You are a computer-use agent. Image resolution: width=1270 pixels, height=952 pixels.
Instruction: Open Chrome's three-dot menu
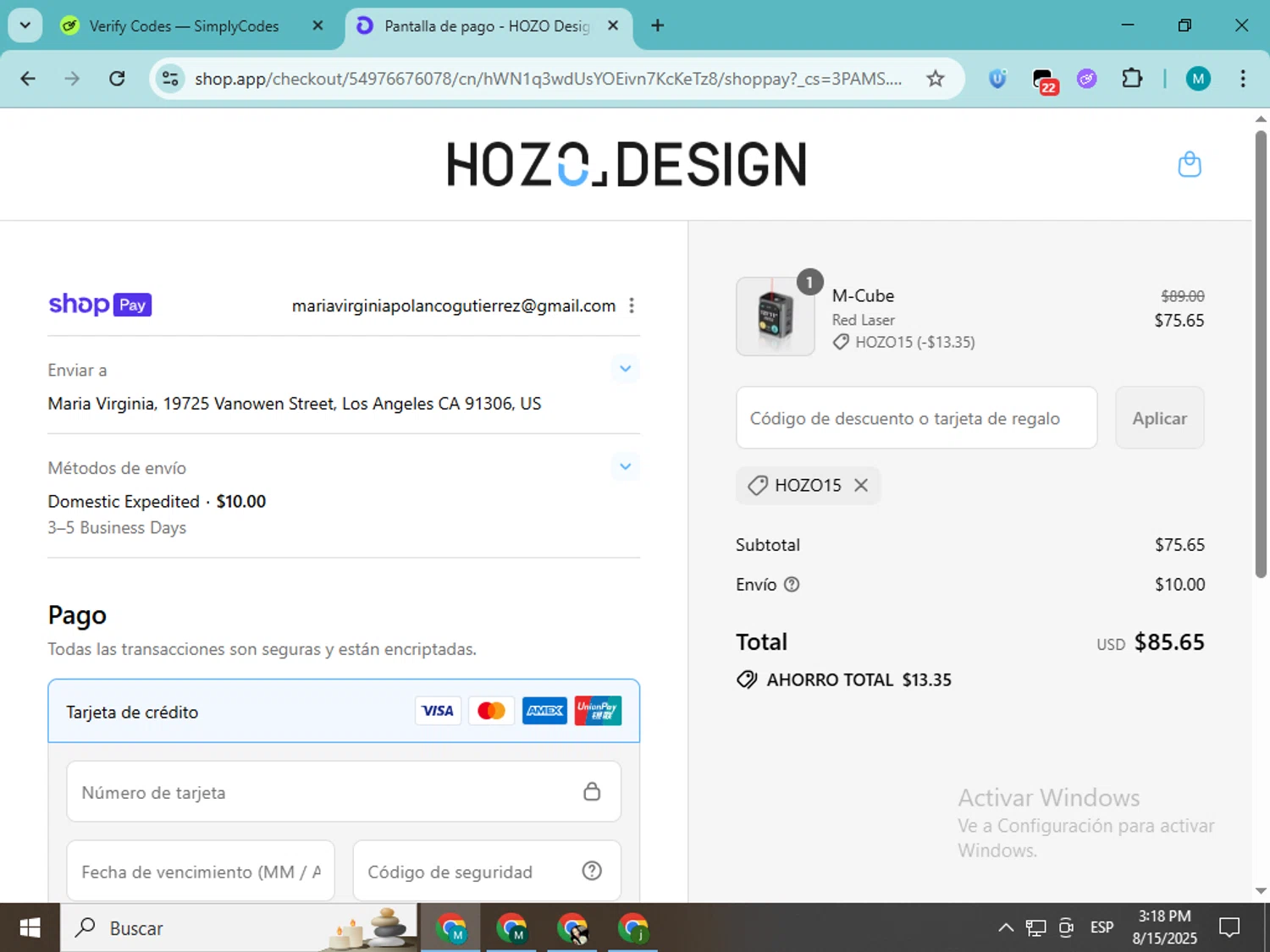coord(1242,79)
